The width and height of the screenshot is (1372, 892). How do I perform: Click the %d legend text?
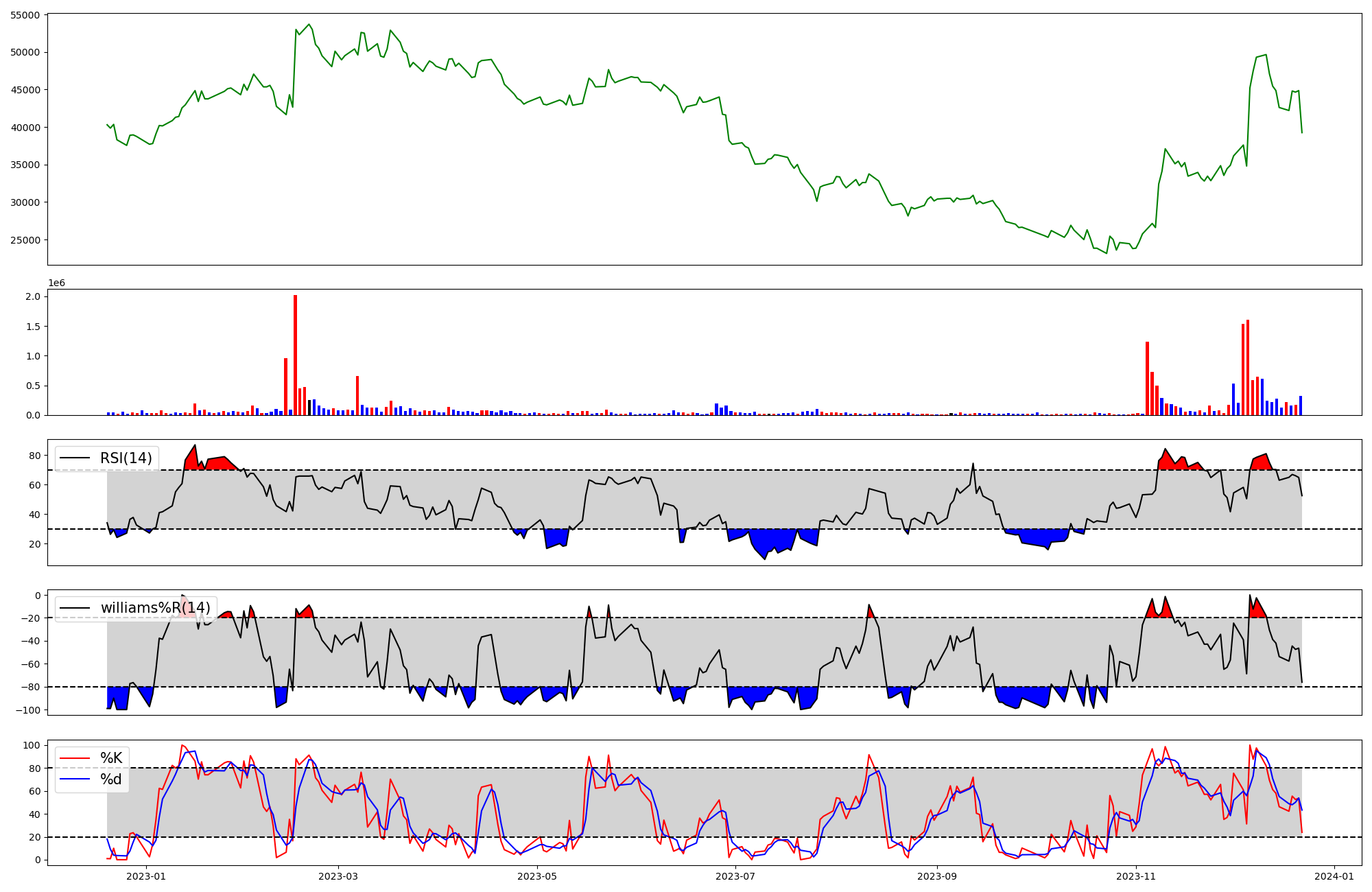coord(111,779)
